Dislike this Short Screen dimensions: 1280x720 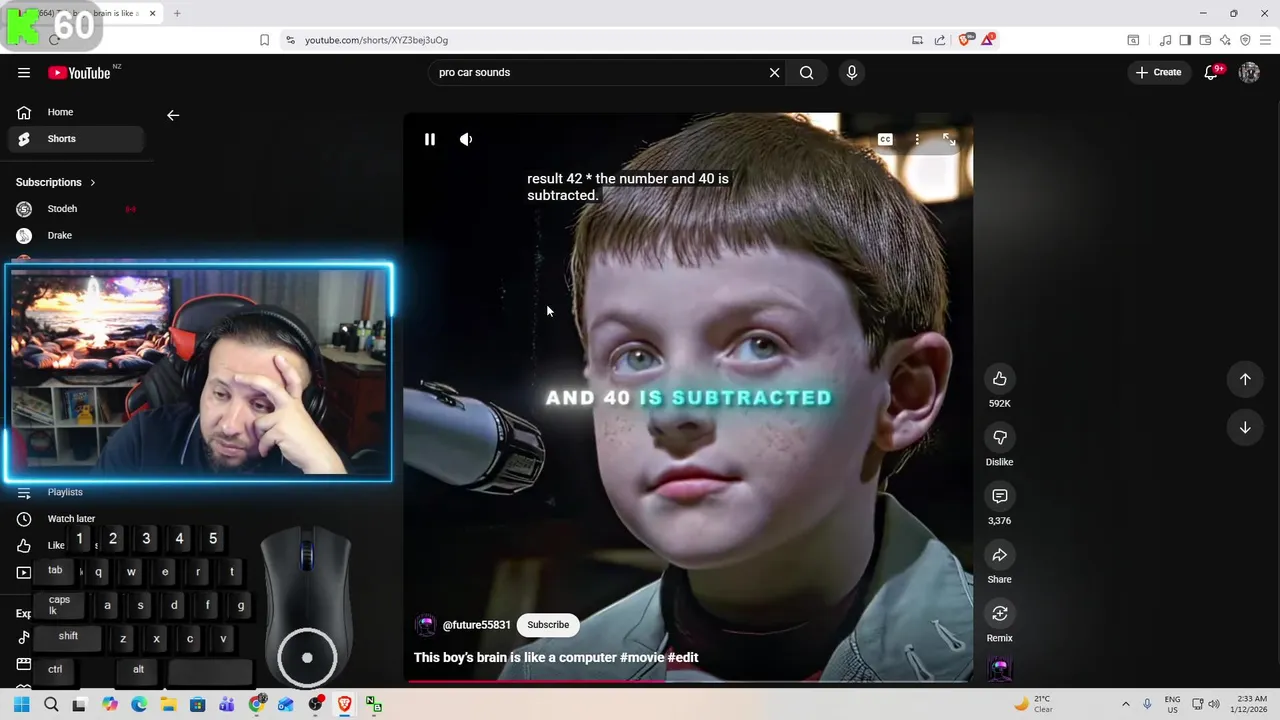tap(999, 437)
